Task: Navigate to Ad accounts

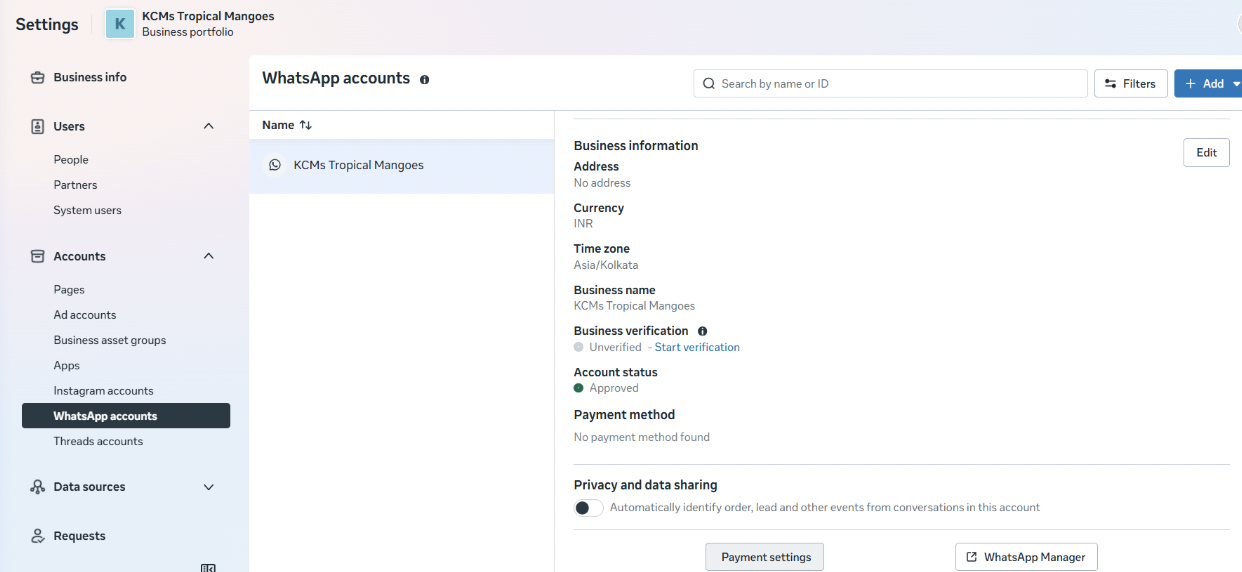Action: pos(85,315)
